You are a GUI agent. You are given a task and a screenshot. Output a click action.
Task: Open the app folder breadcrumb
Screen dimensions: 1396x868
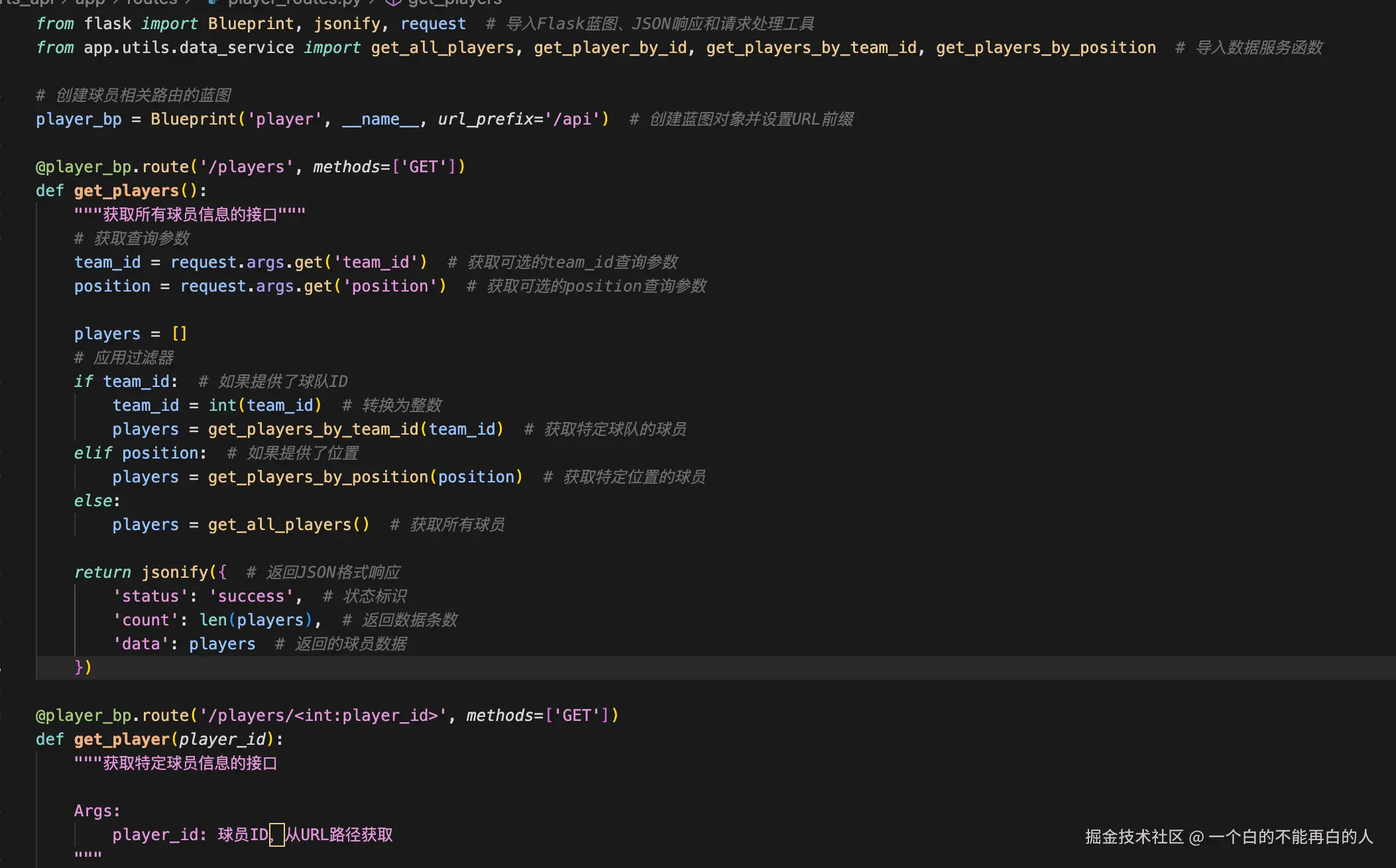pyautogui.click(x=90, y=2)
